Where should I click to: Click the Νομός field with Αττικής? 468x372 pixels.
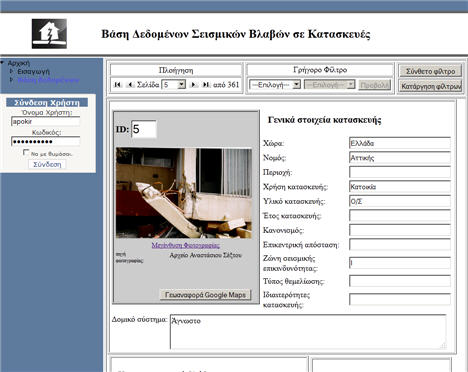(400, 158)
